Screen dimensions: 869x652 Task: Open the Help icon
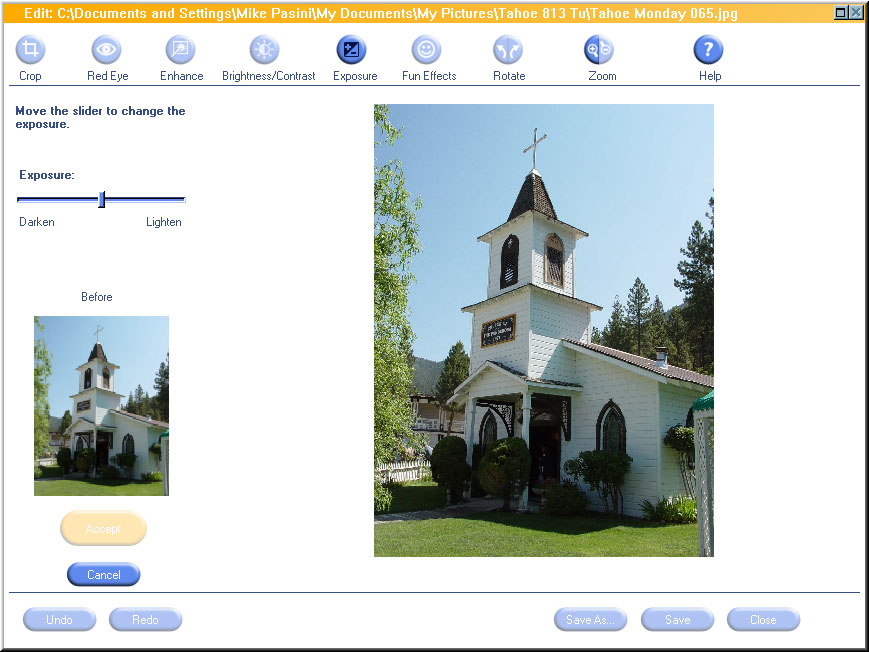(708, 50)
